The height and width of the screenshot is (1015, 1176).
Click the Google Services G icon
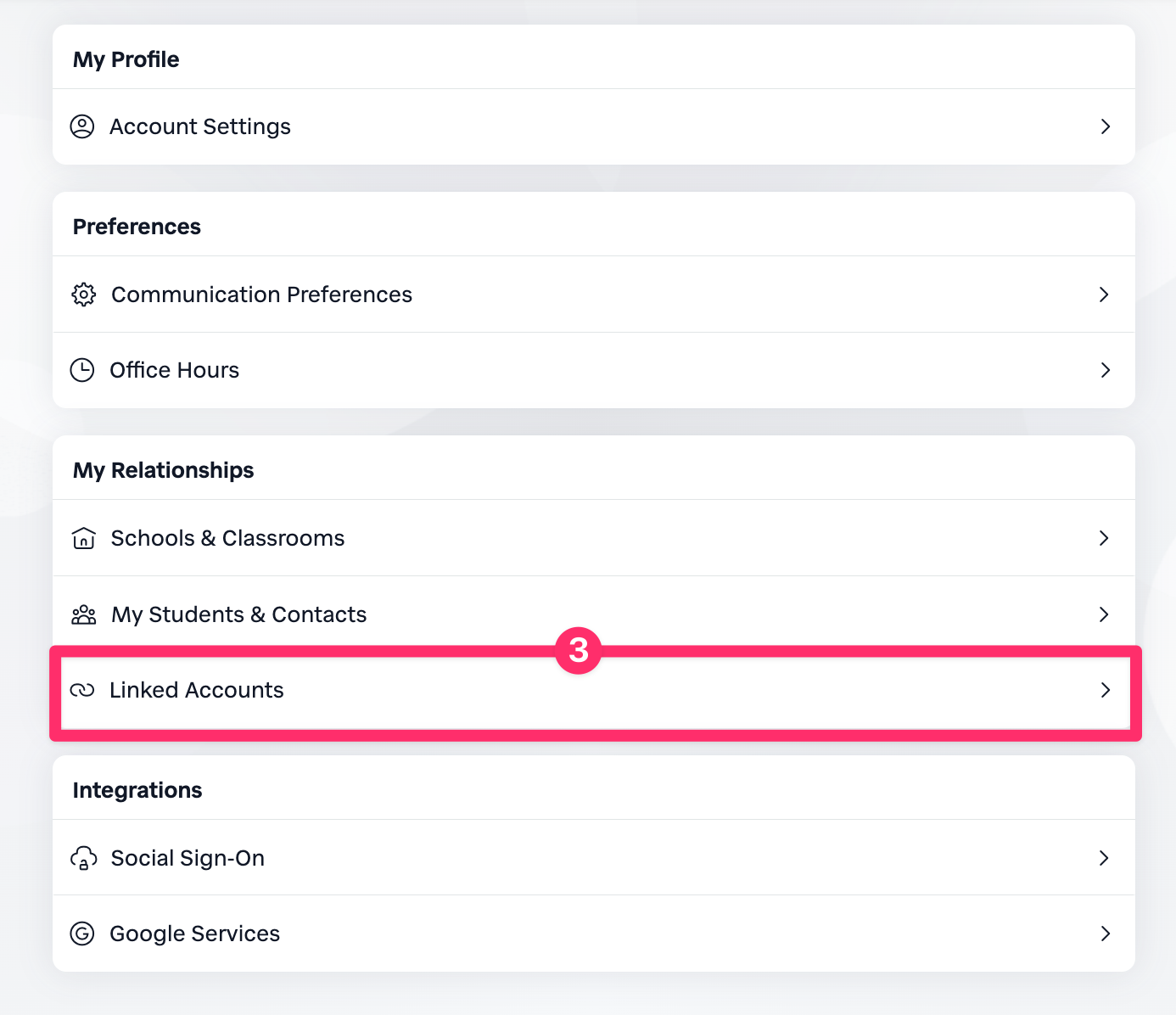pos(82,934)
